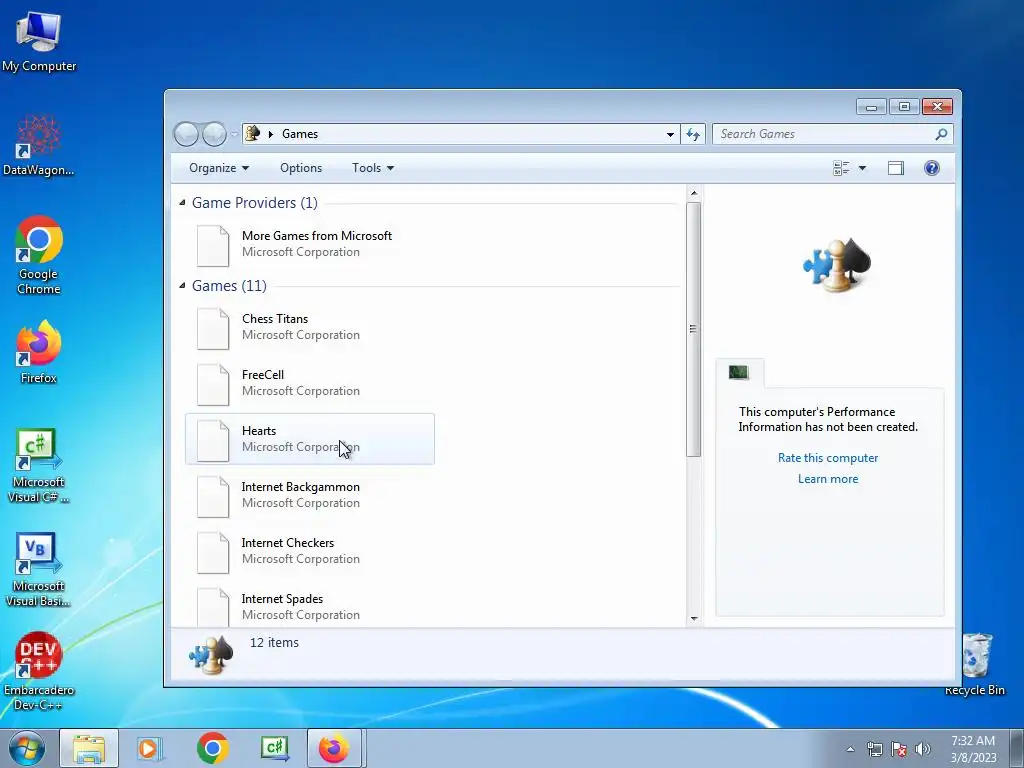The width and height of the screenshot is (1024, 768).
Task: Click Games in the address bar
Action: coord(300,134)
